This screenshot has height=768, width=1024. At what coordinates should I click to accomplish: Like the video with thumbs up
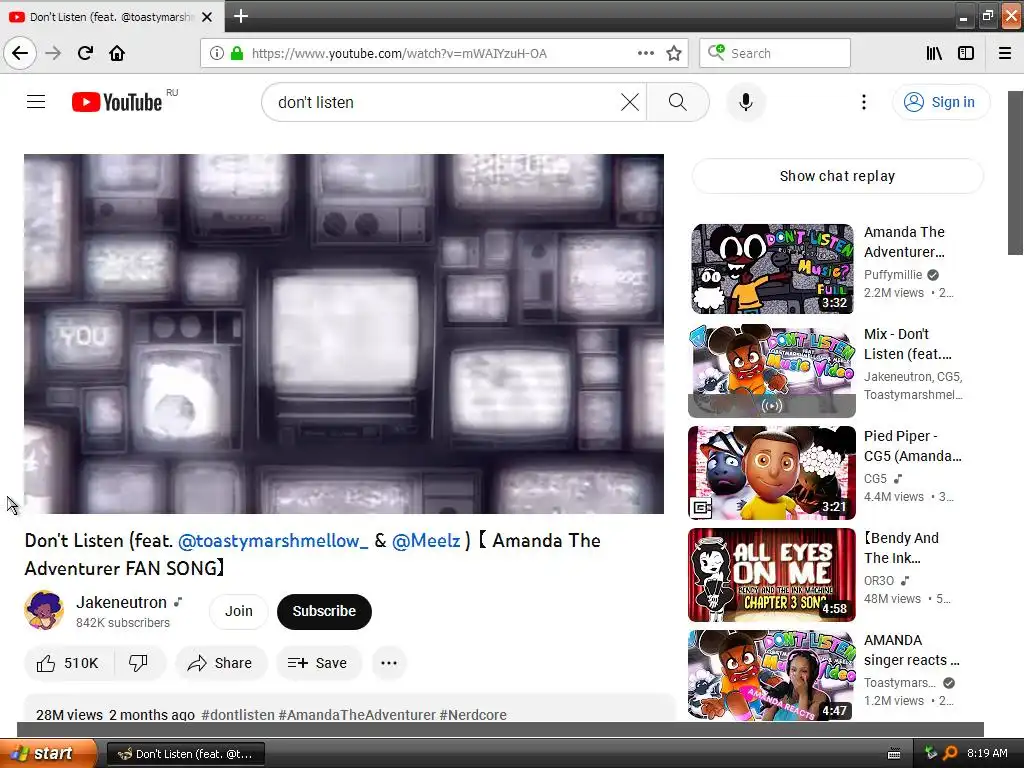tap(69, 663)
